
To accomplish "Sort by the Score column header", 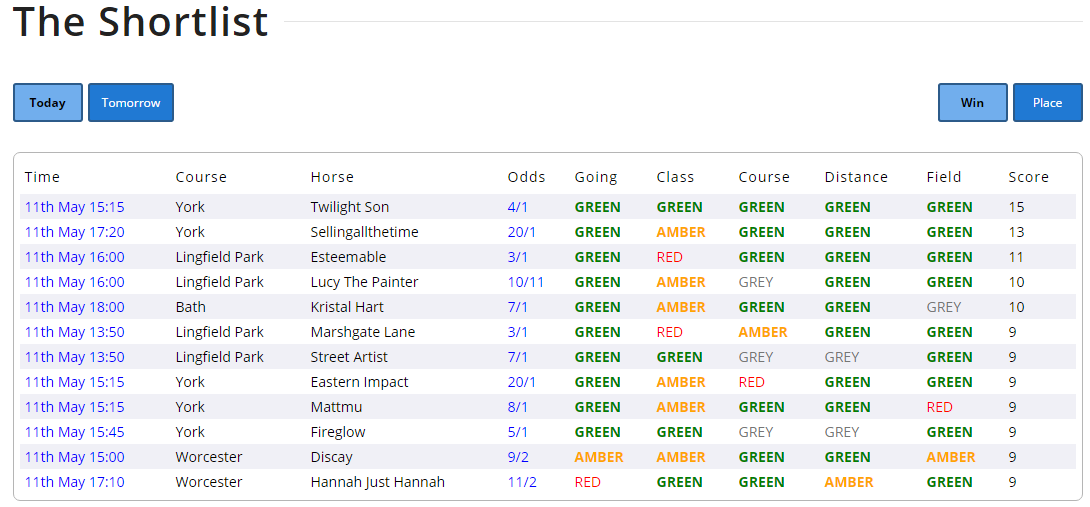I will [x=1028, y=177].
